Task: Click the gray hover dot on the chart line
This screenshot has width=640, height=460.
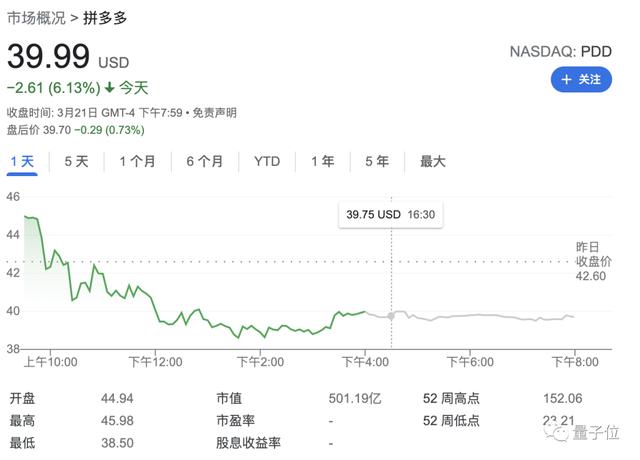Action: 390,316
